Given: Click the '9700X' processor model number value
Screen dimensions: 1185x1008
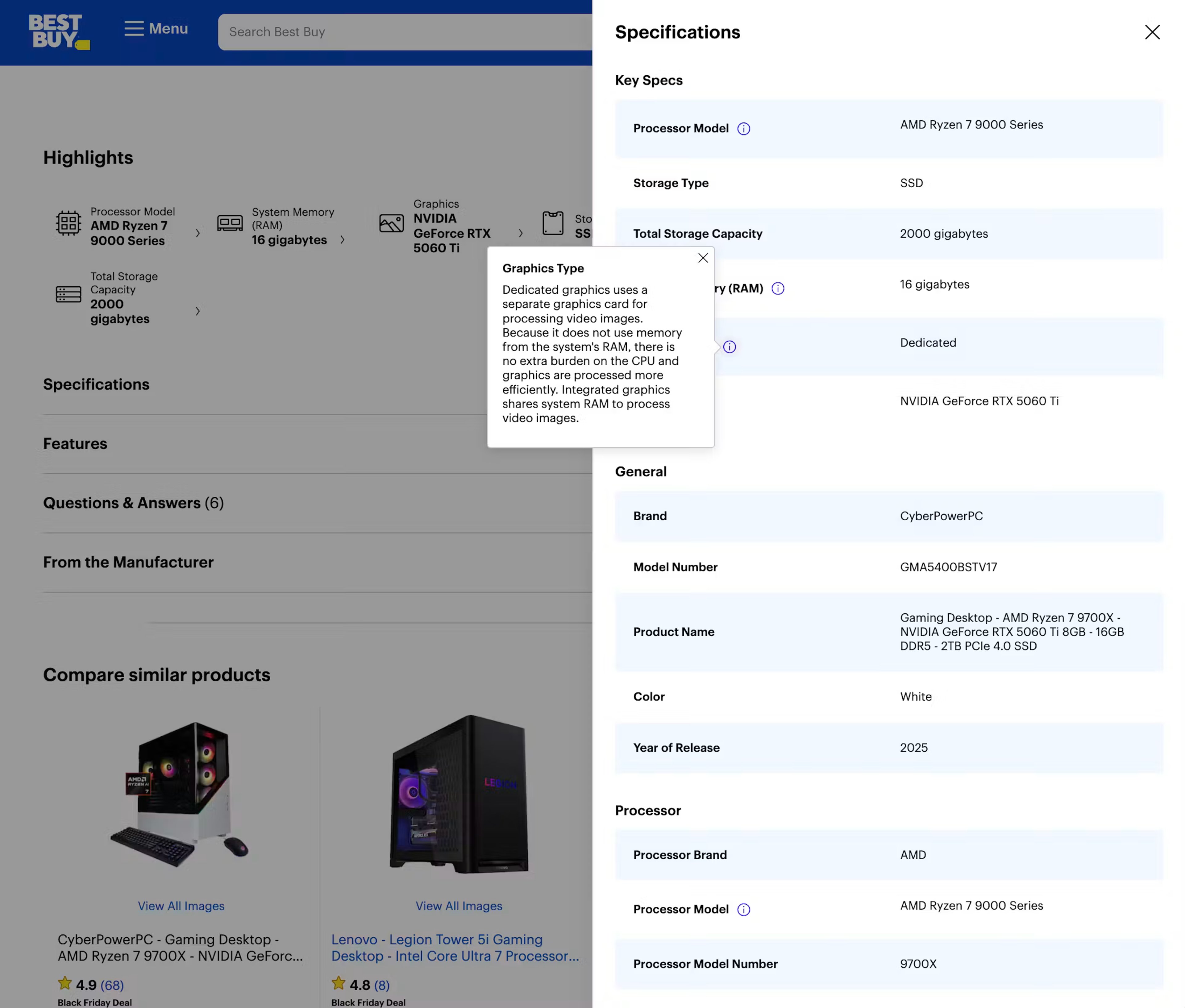Looking at the screenshot, I should [x=918, y=964].
